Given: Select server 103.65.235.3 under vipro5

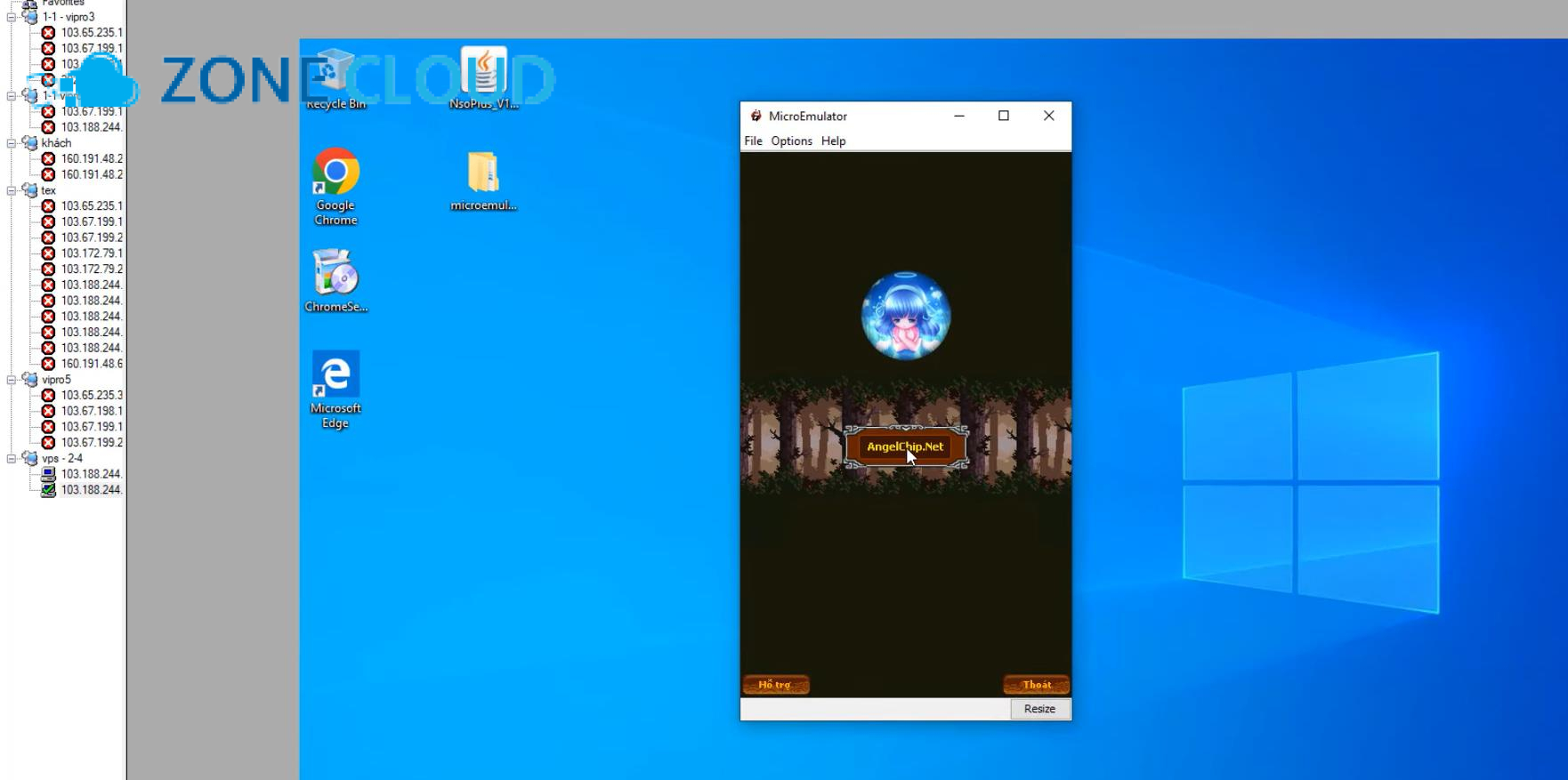Looking at the screenshot, I should [x=92, y=395].
